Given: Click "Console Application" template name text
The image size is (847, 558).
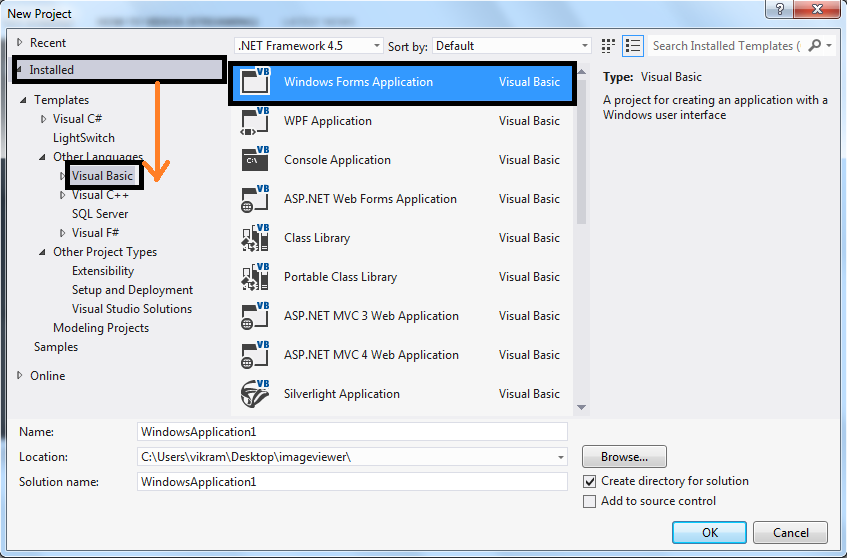Looking at the screenshot, I should [337, 160].
